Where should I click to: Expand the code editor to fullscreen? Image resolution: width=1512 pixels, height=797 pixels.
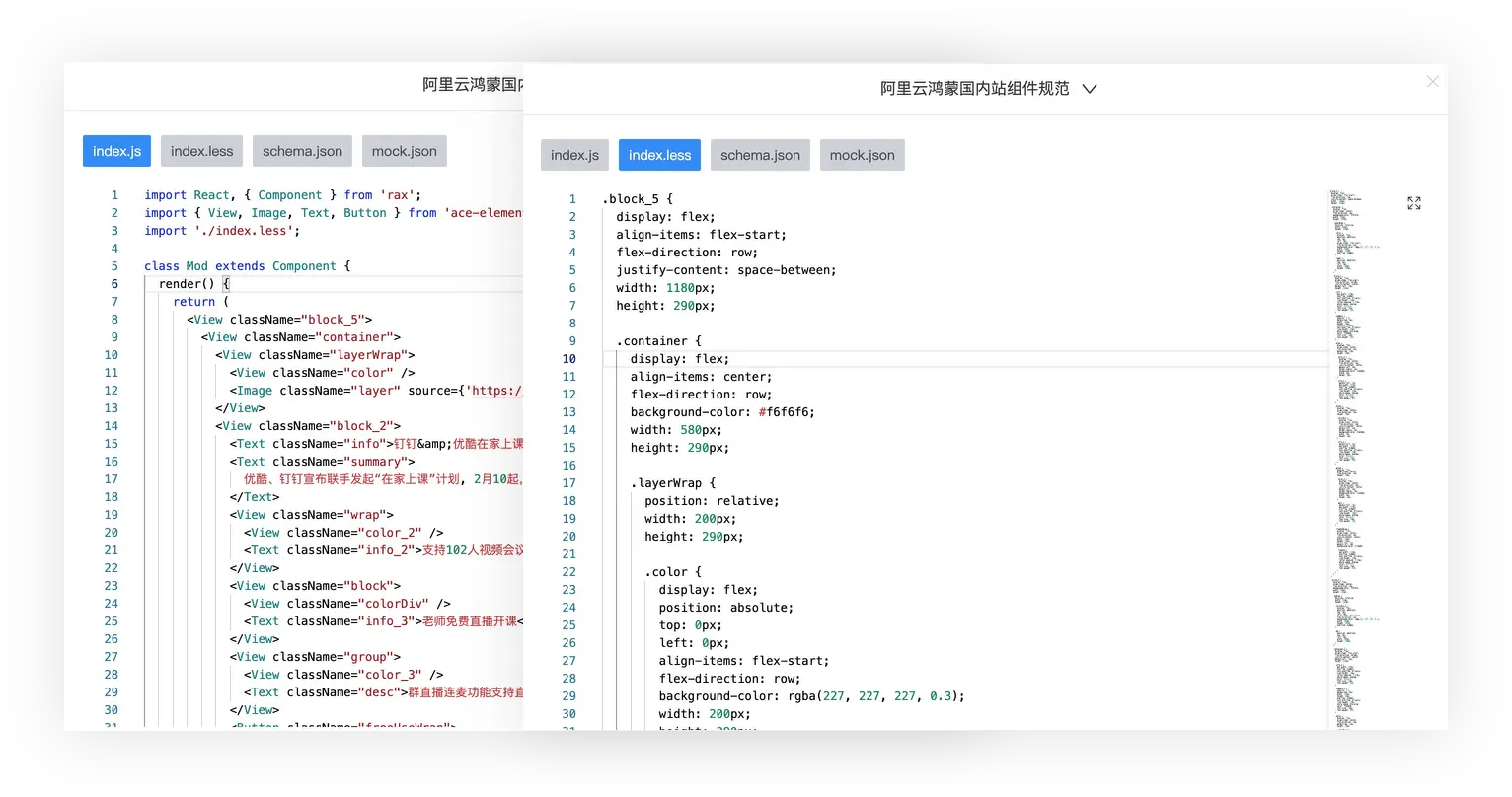(1414, 203)
